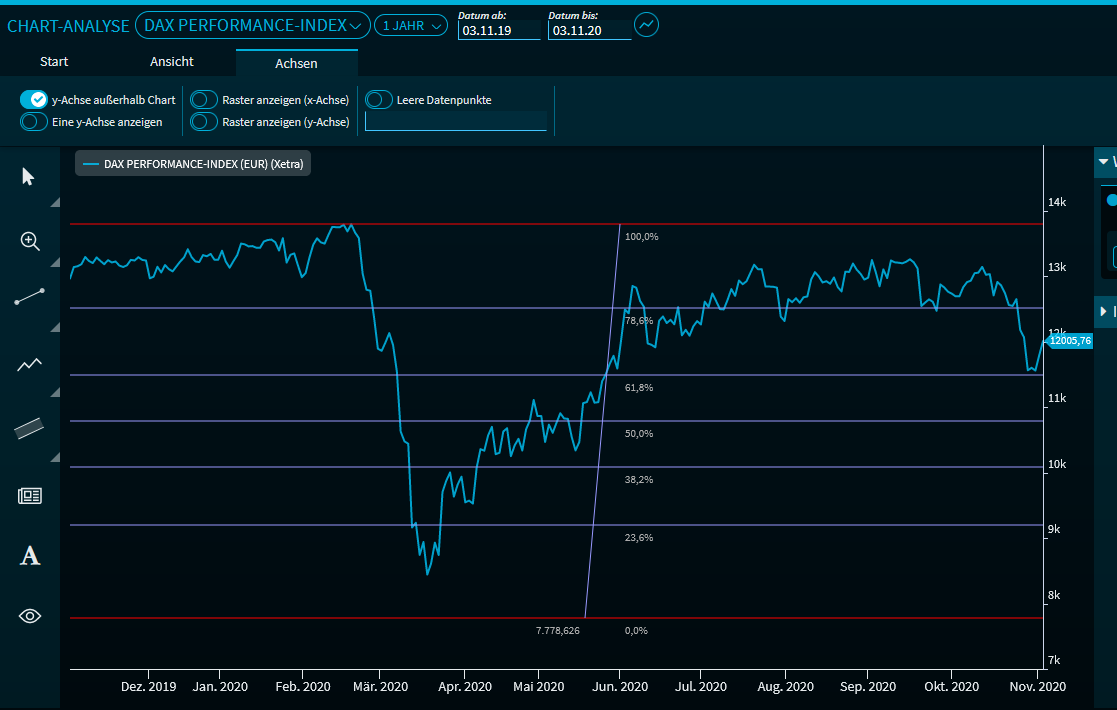Viewport: 1117px width, 710px height.
Task: Click the round chart icon beside date fields
Action: [x=647, y=24]
